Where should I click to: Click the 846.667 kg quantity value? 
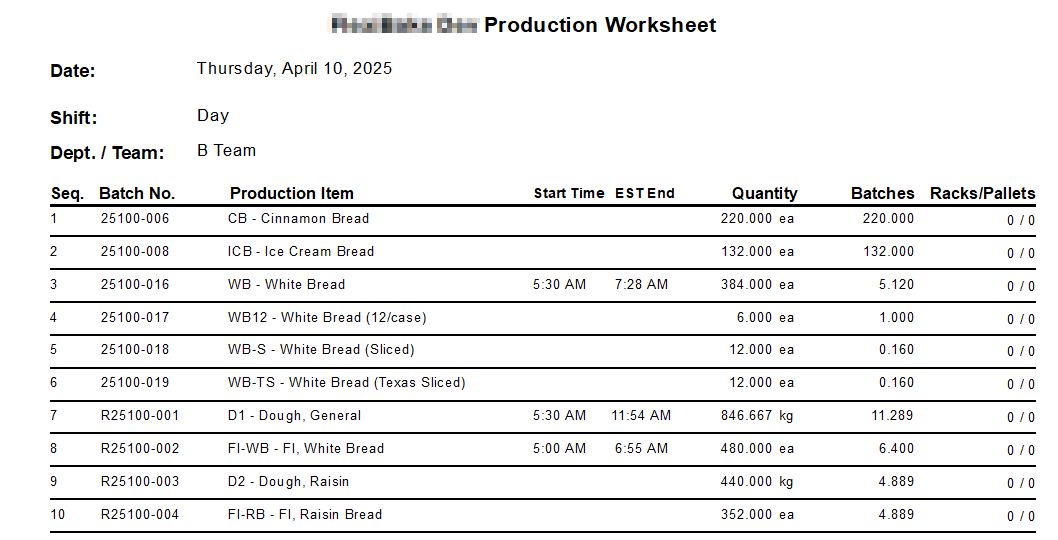[x=757, y=416]
